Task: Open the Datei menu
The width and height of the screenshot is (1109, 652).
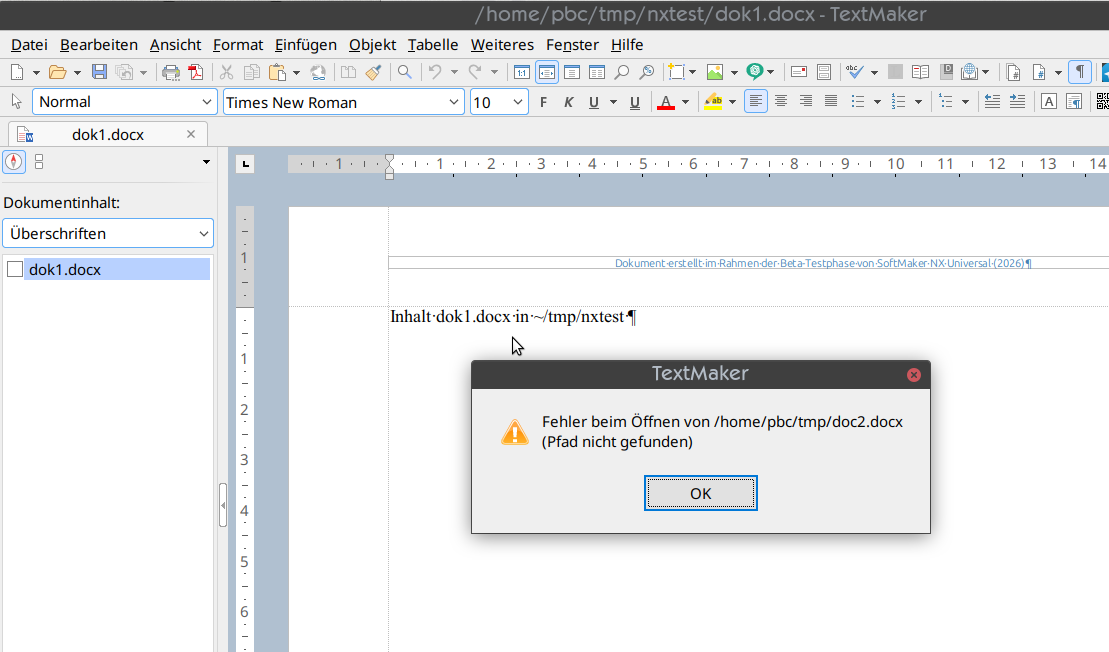Action: 30,45
